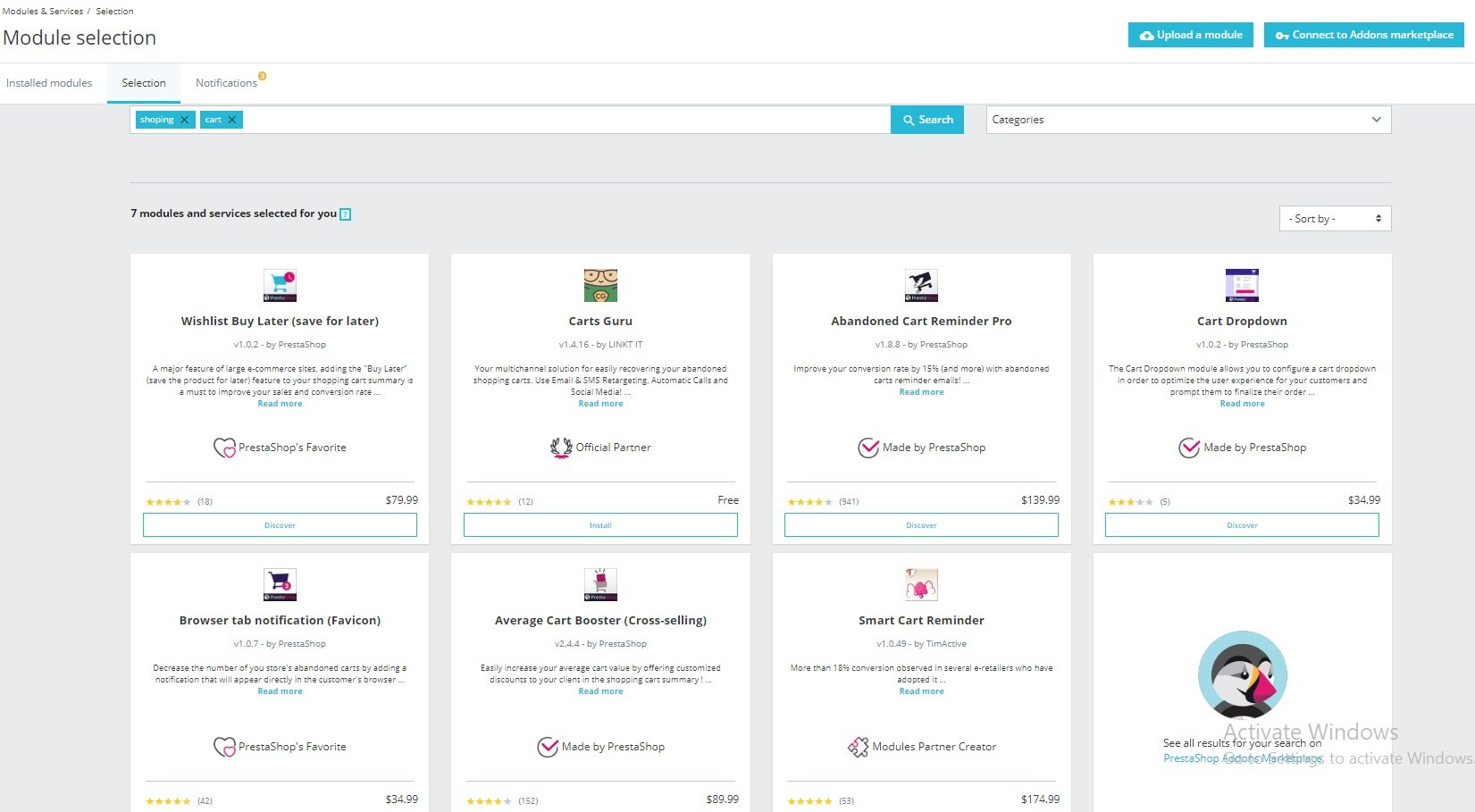Click the Abandoned Cart Reminder Pro icon
The image size is (1475, 812).
(x=921, y=286)
